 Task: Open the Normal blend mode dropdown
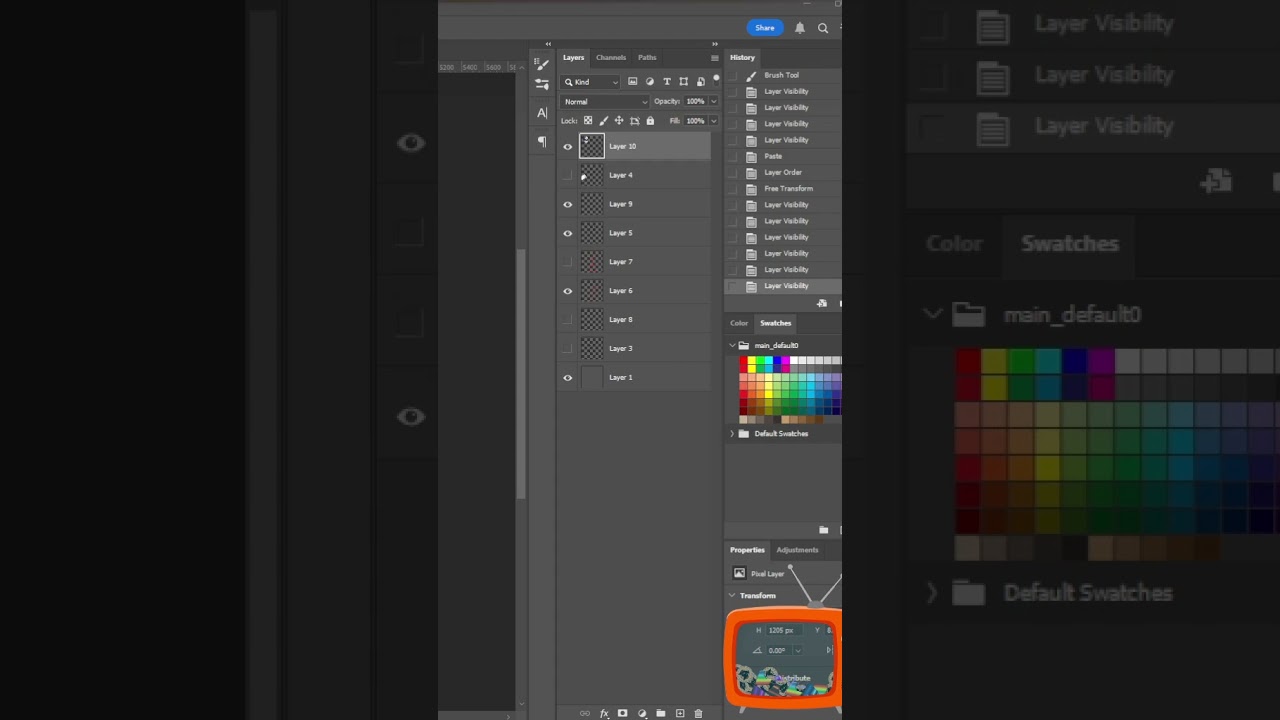point(605,102)
